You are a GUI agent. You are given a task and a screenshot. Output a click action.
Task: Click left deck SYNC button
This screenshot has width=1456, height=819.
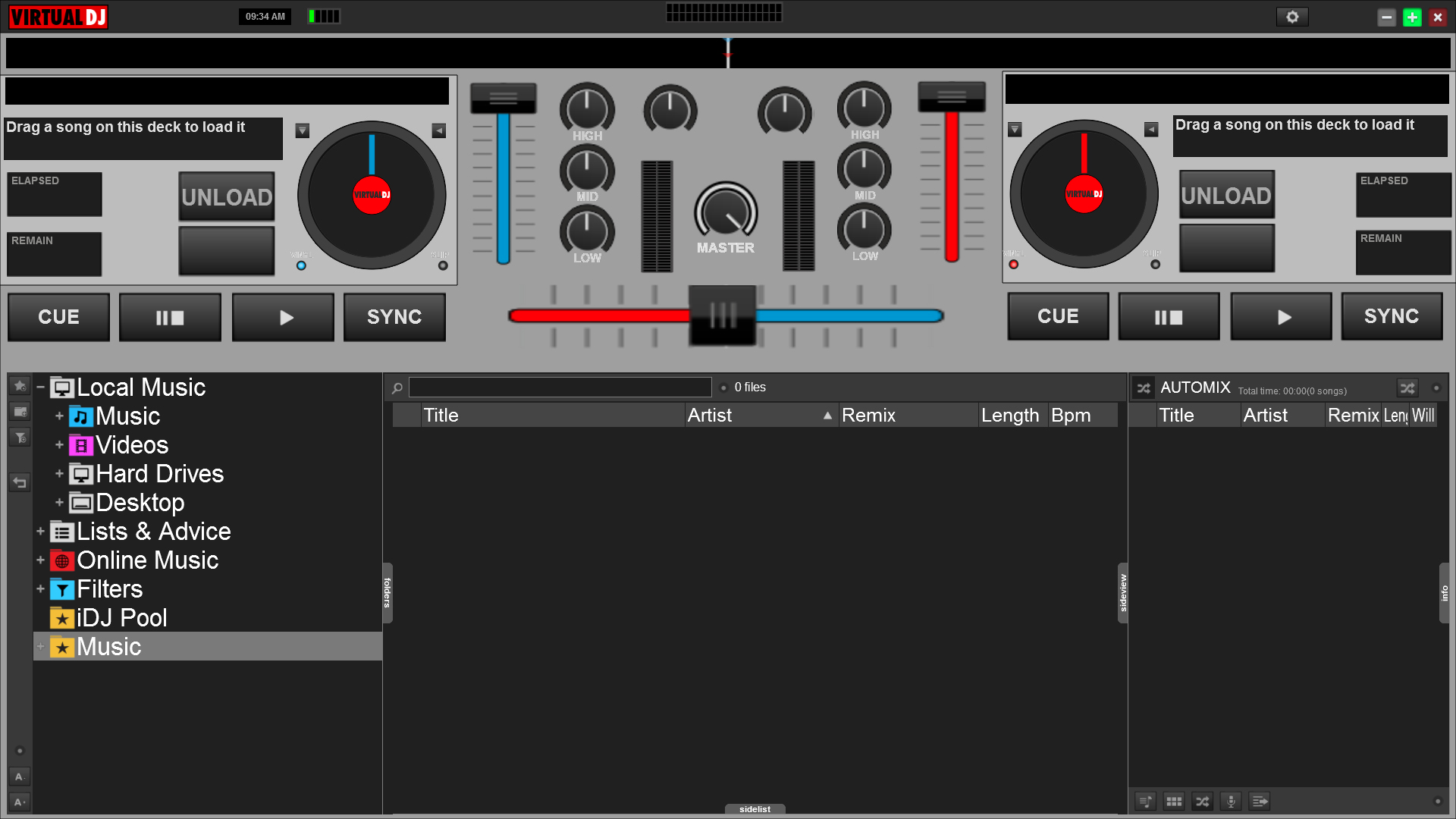point(394,317)
